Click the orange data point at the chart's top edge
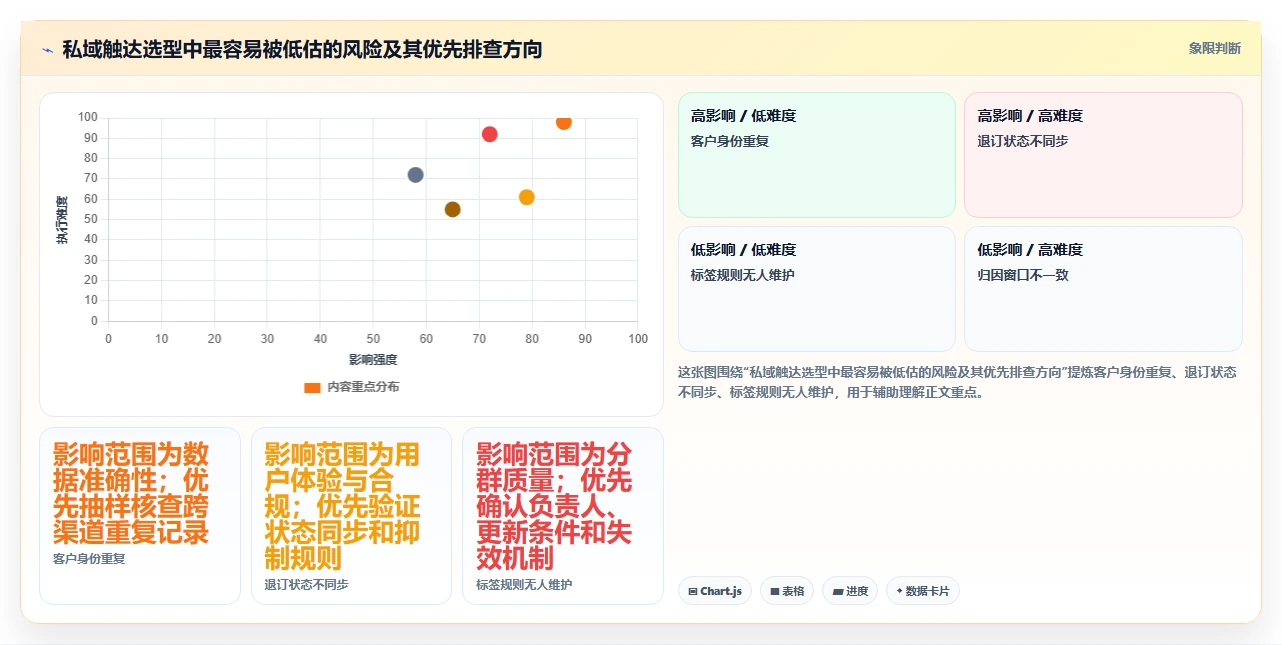1282x645 pixels. pos(564,122)
